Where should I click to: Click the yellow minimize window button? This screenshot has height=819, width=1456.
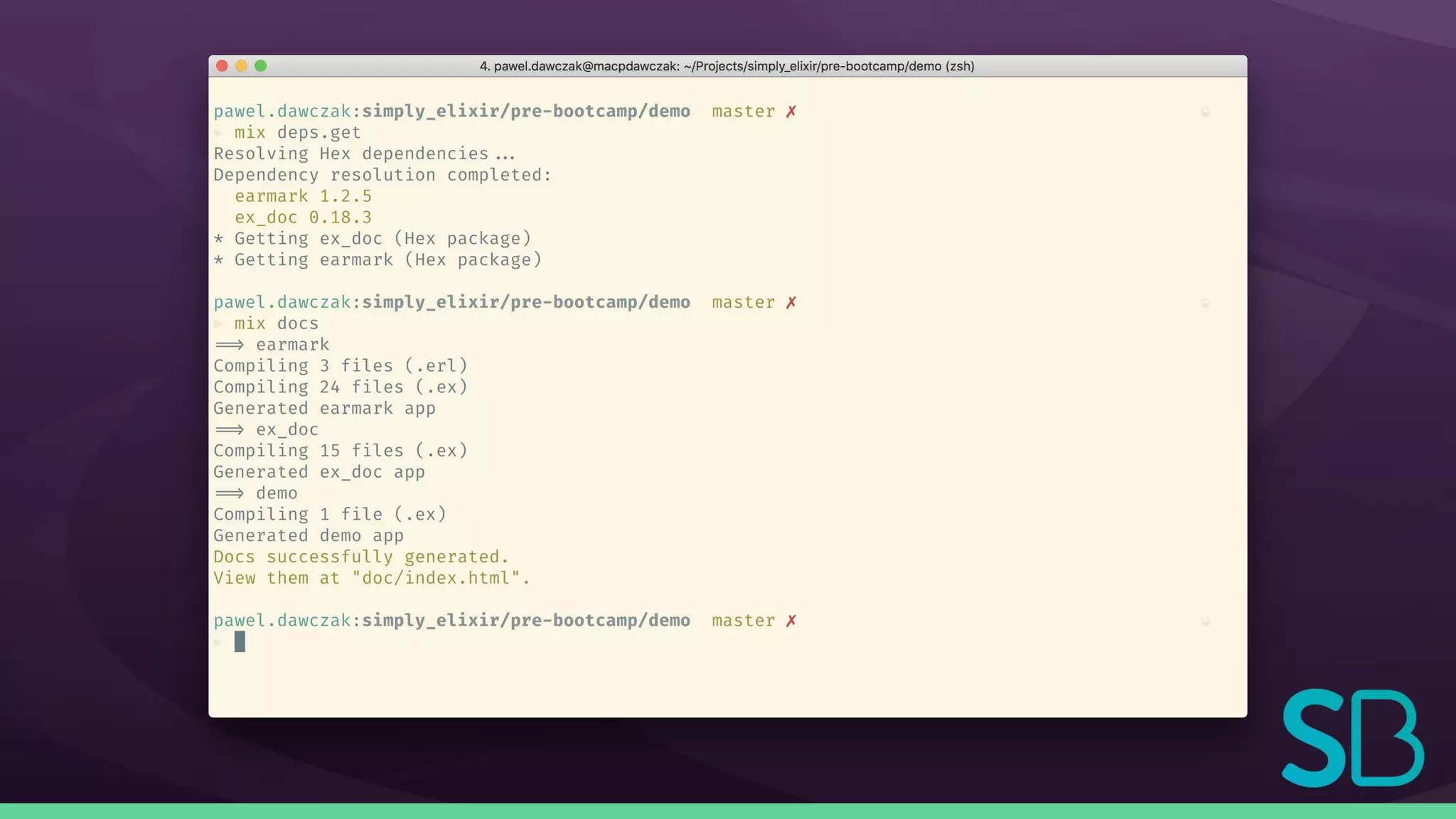pos(241,66)
